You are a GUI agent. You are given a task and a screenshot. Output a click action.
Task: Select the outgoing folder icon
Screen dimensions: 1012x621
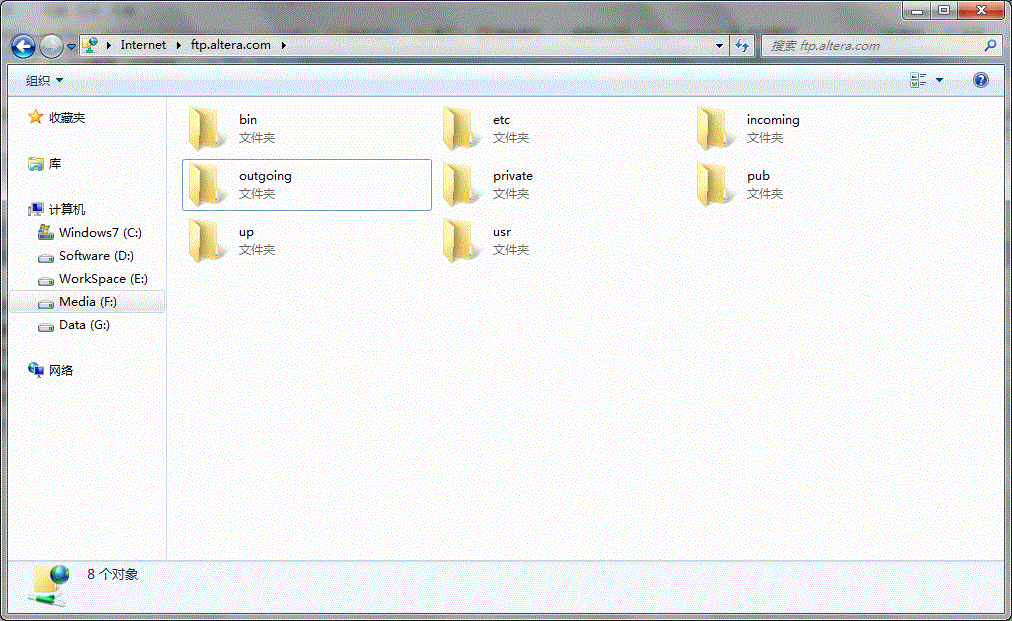[206, 185]
